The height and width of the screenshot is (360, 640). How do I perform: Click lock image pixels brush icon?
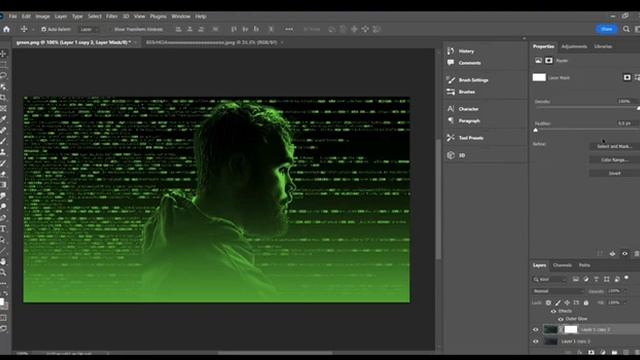click(558, 302)
